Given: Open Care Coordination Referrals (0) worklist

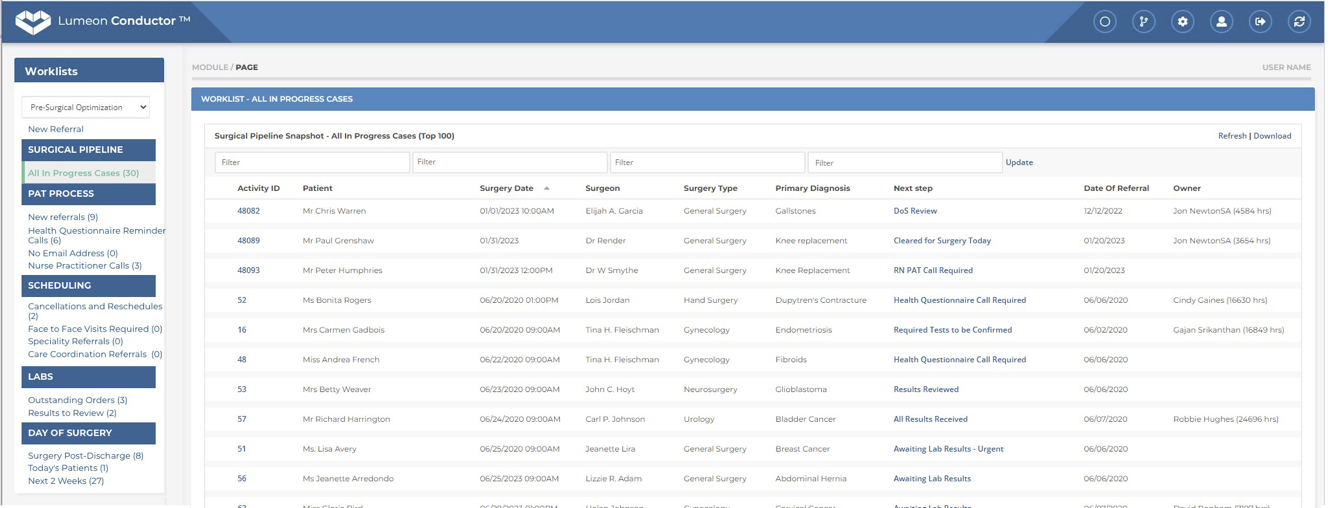Looking at the screenshot, I should [95, 355].
